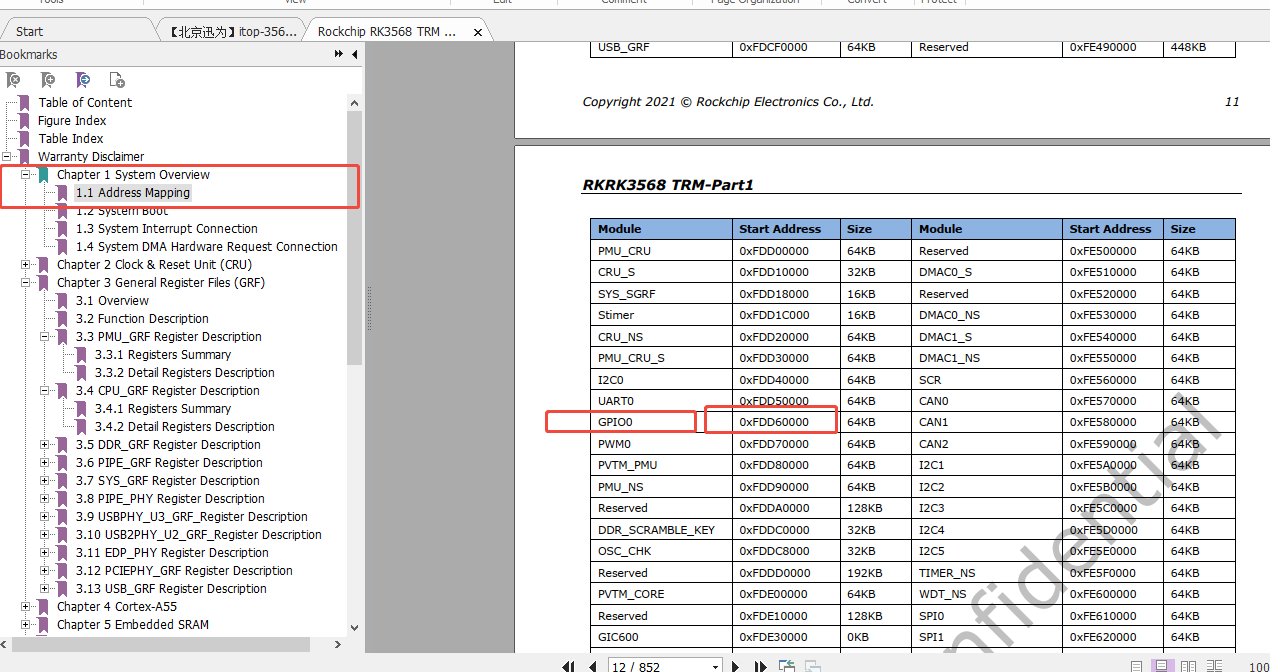The image size is (1270, 672).
Task: Switch to the 北京迅为 itop-356 tab
Action: (x=233, y=31)
